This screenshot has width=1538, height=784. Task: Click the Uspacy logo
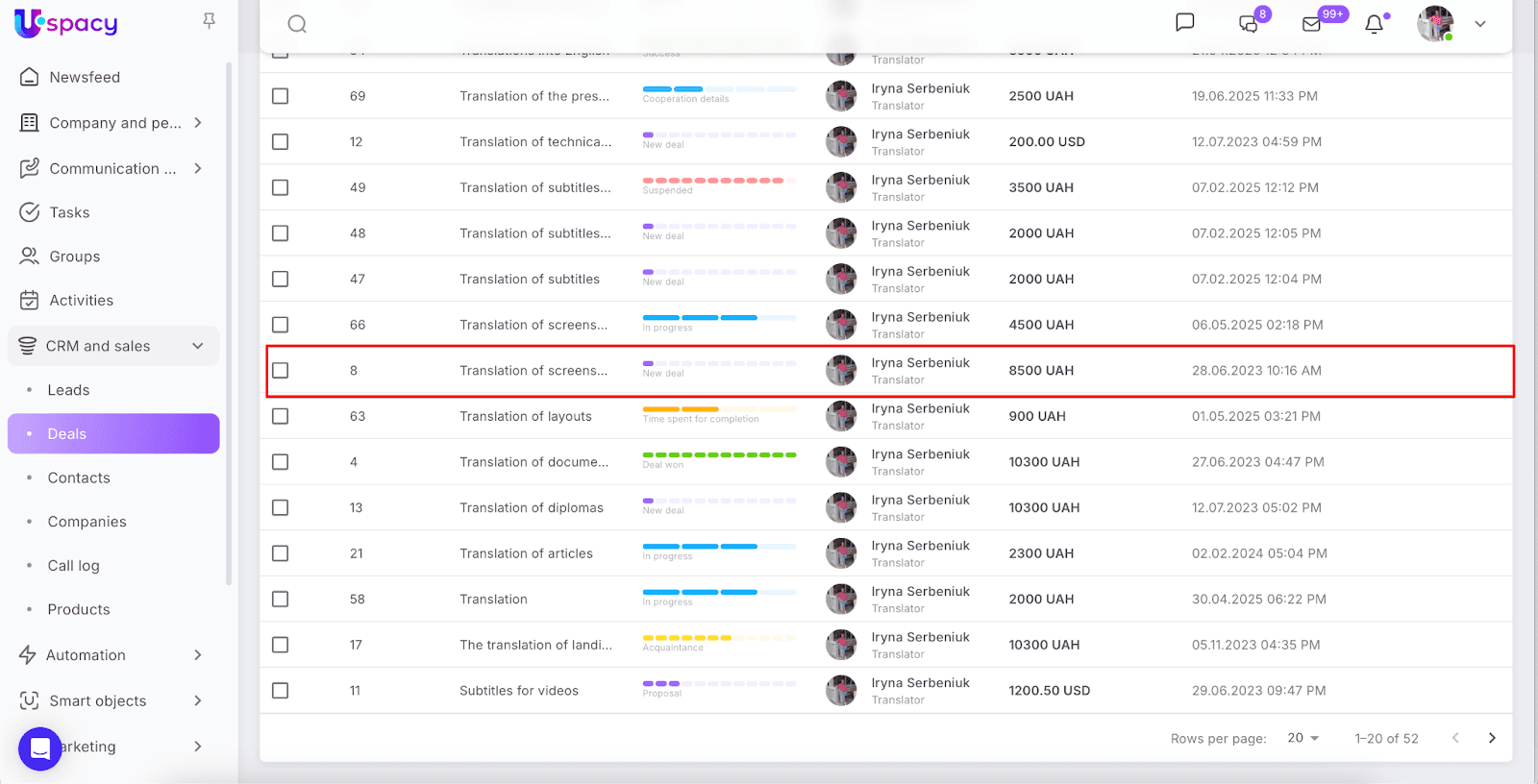66,23
